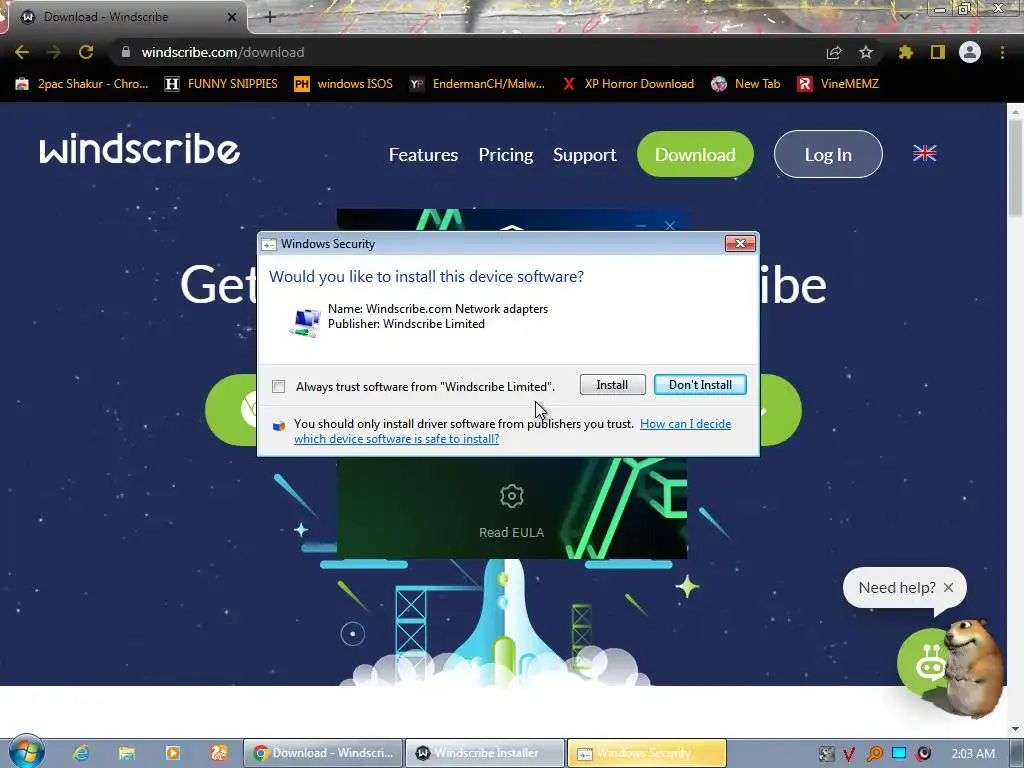
Task: Open the Support page
Action: tap(584, 155)
